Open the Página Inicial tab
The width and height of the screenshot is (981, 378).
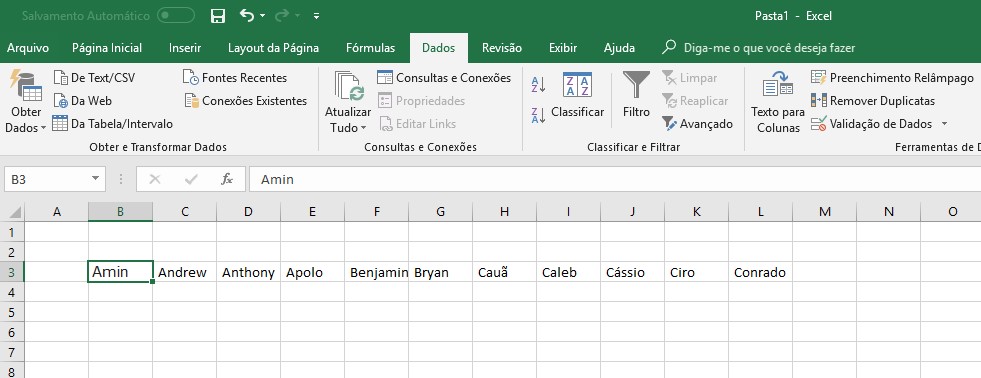tap(107, 48)
